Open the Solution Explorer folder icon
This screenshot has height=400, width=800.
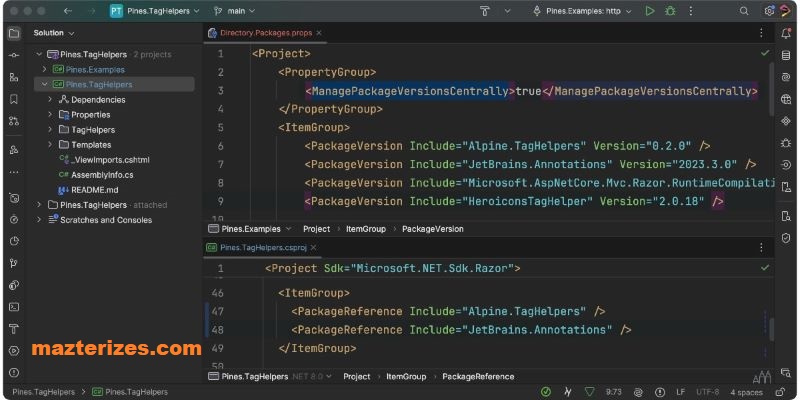(14, 34)
